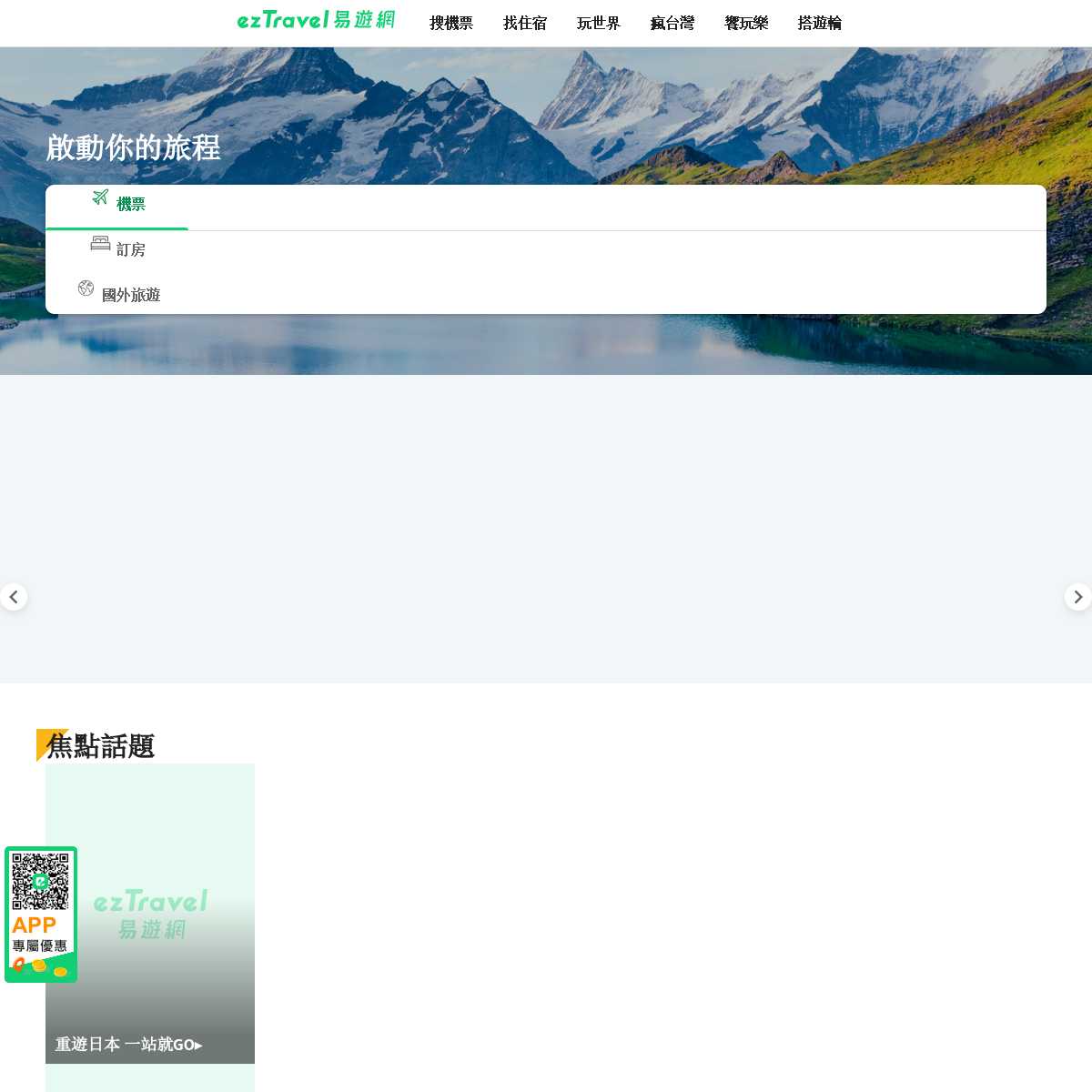Open the 搭遊輪 menu
This screenshot has width=1092, height=1092.
pyautogui.click(x=820, y=23)
